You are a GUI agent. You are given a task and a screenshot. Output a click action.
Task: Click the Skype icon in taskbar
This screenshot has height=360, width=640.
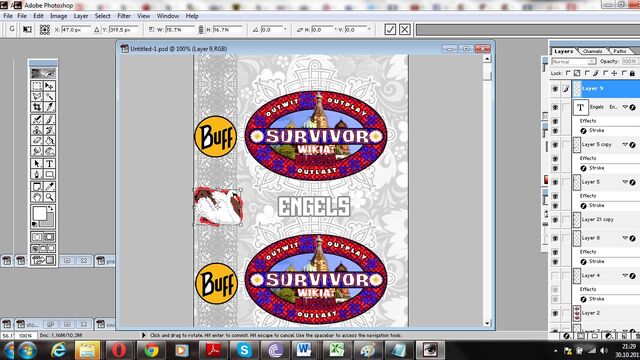click(244, 350)
